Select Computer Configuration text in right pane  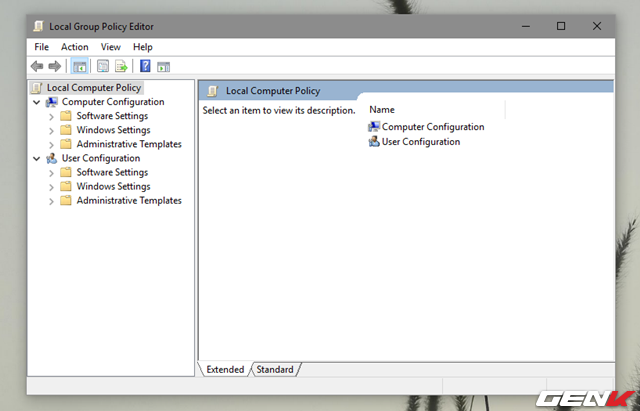433,127
